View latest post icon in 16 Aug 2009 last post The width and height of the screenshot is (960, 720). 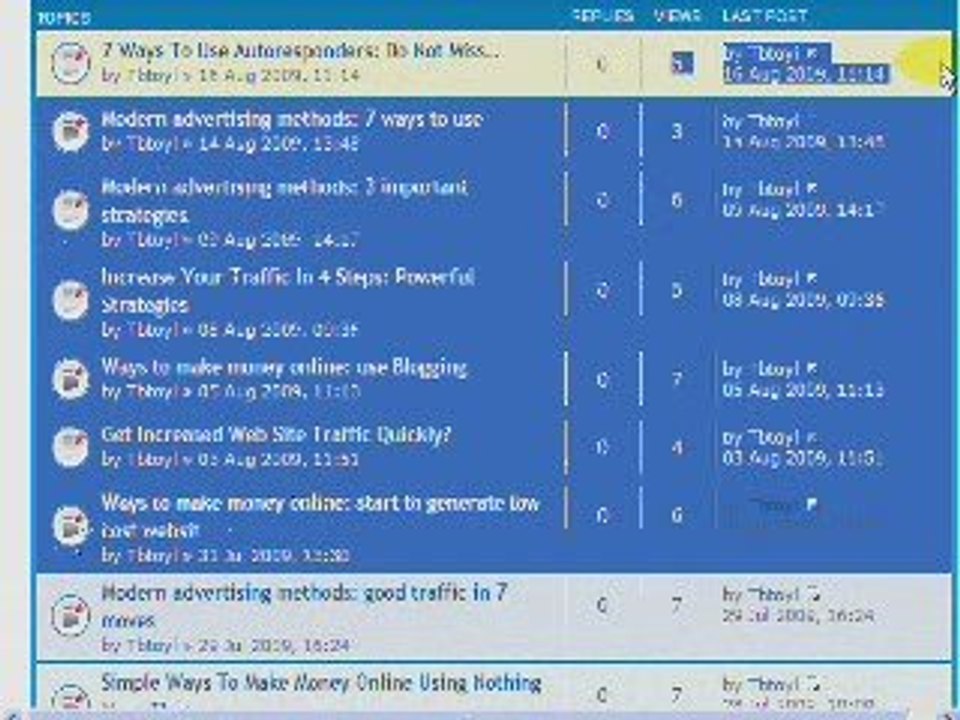(812, 53)
